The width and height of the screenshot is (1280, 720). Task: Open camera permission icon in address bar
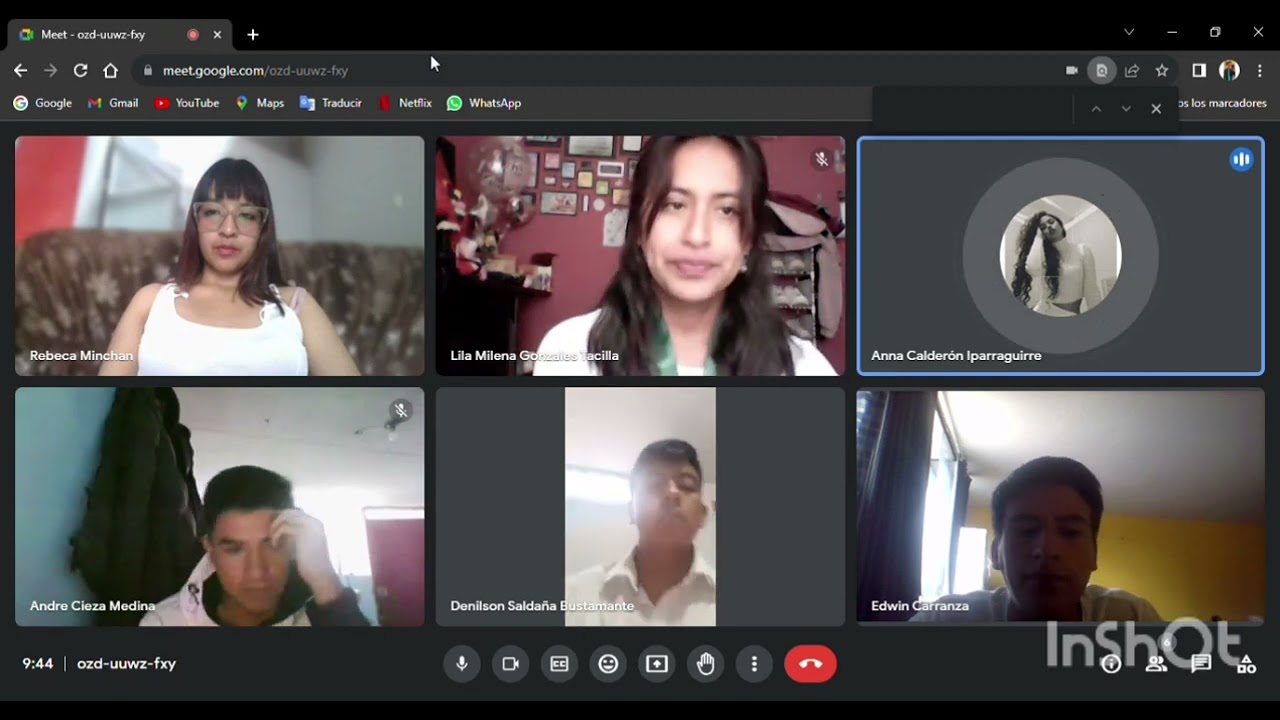tap(1072, 70)
